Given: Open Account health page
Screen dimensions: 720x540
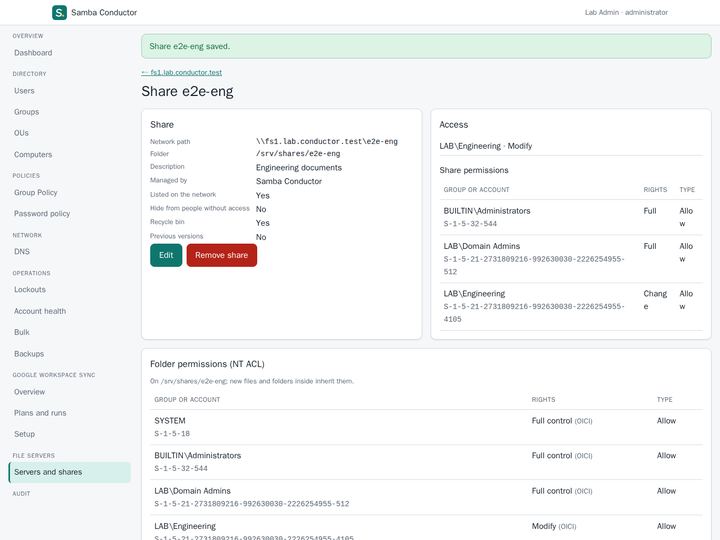Looking at the screenshot, I should point(40,311).
